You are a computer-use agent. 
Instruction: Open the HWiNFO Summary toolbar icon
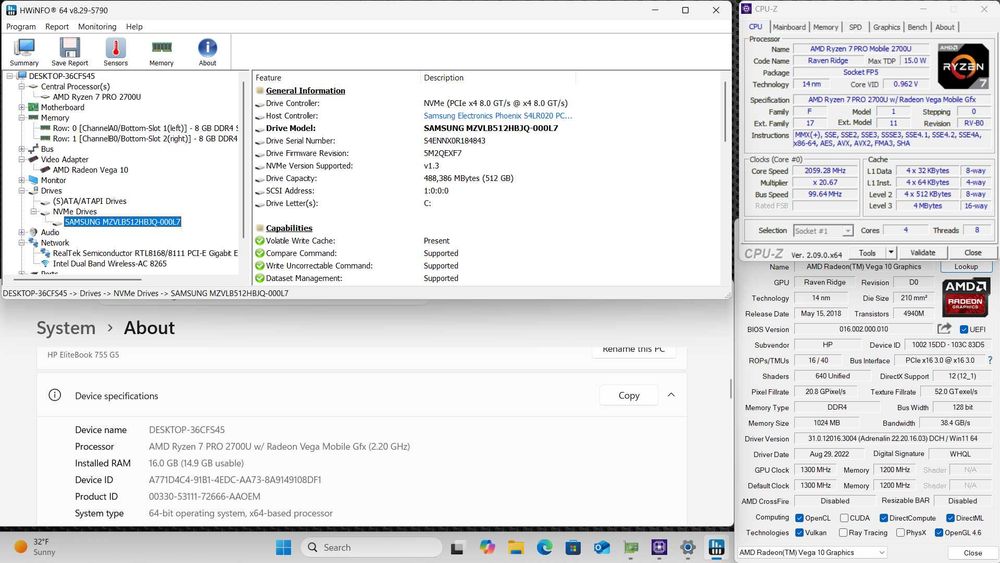pyautogui.click(x=24, y=52)
